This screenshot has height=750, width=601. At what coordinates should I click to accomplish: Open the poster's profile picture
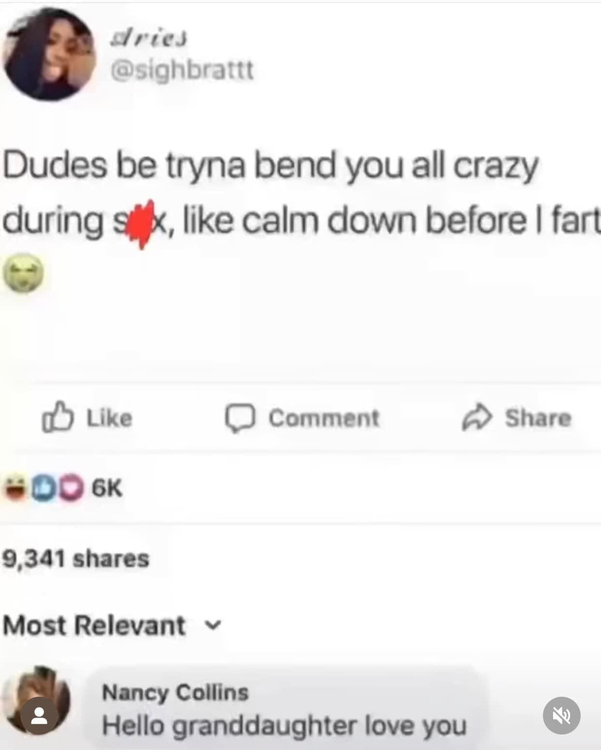pyautogui.click(x=49, y=54)
